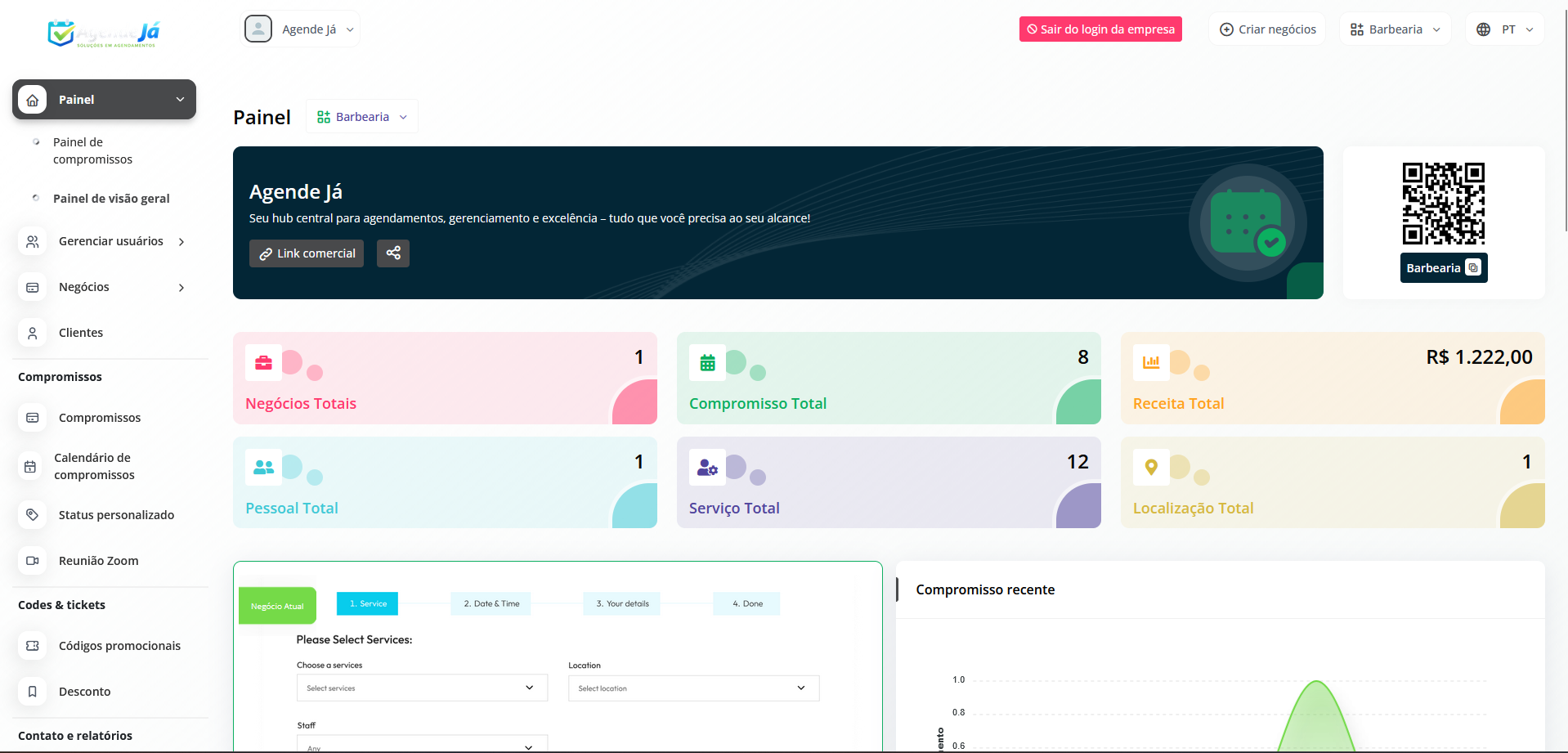The image size is (1568, 753).
Task: Click the map pin icon on Localização Total card
Action: point(1151,468)
